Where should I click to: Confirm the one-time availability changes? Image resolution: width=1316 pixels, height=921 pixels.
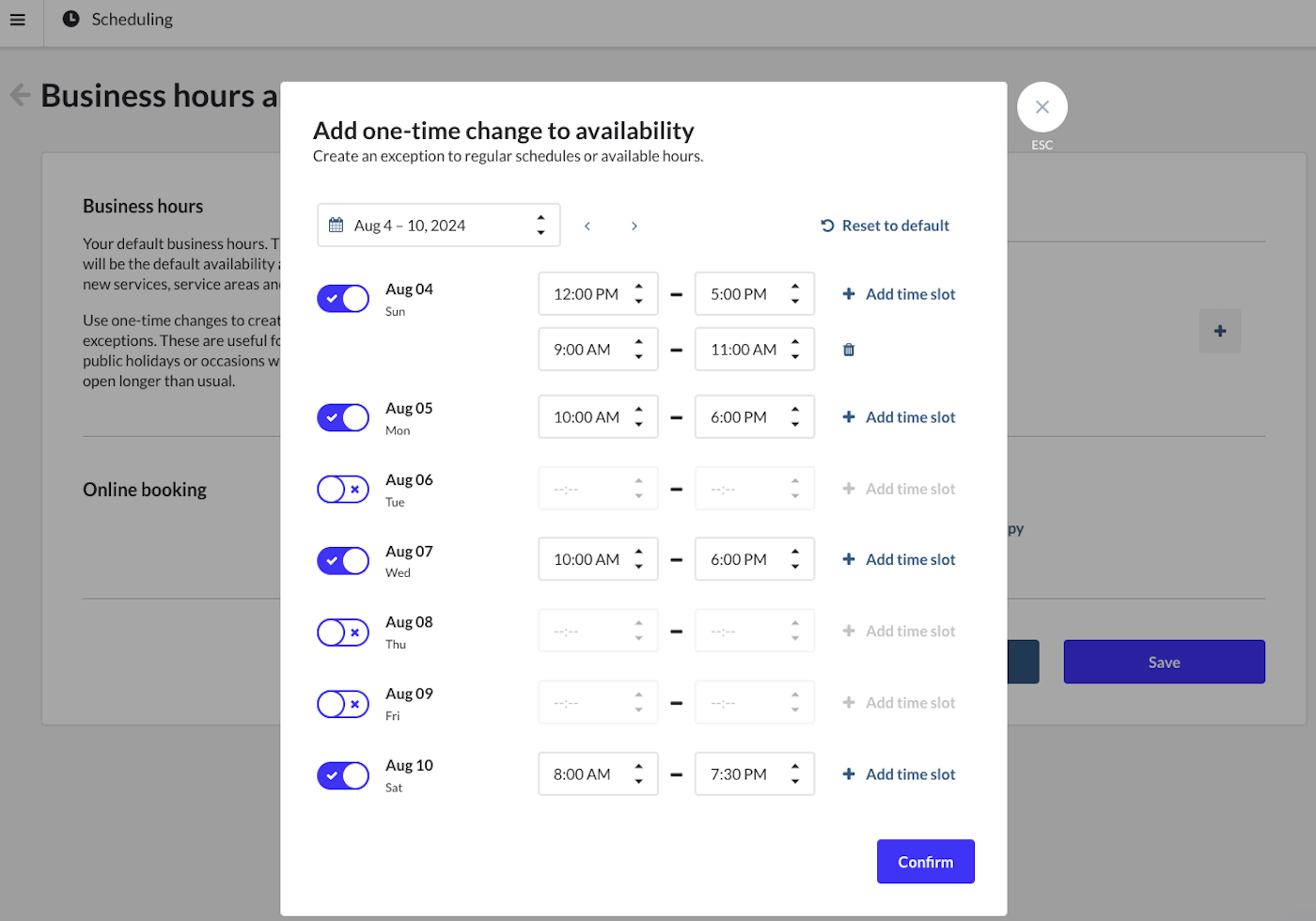click(x=925, y=861)
